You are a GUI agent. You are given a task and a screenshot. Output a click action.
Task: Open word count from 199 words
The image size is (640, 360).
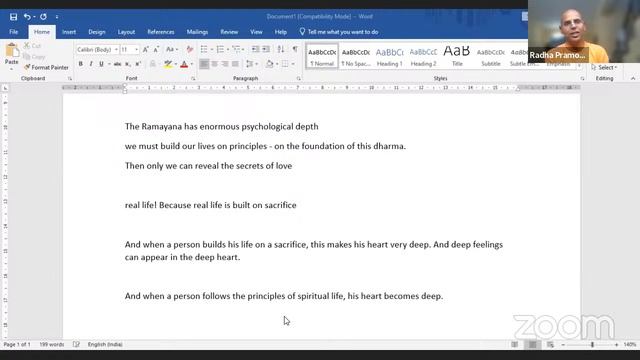(x=52, y=344)
